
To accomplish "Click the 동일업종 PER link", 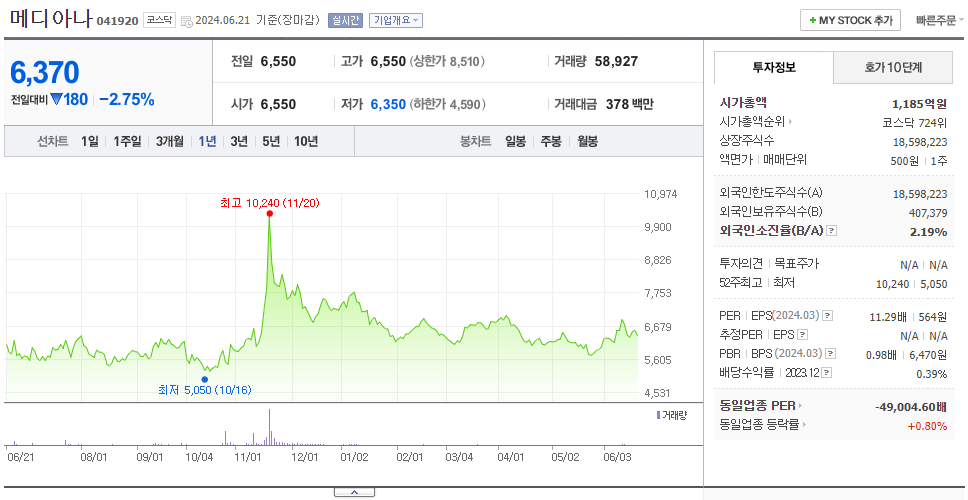I will click(757, 406).
